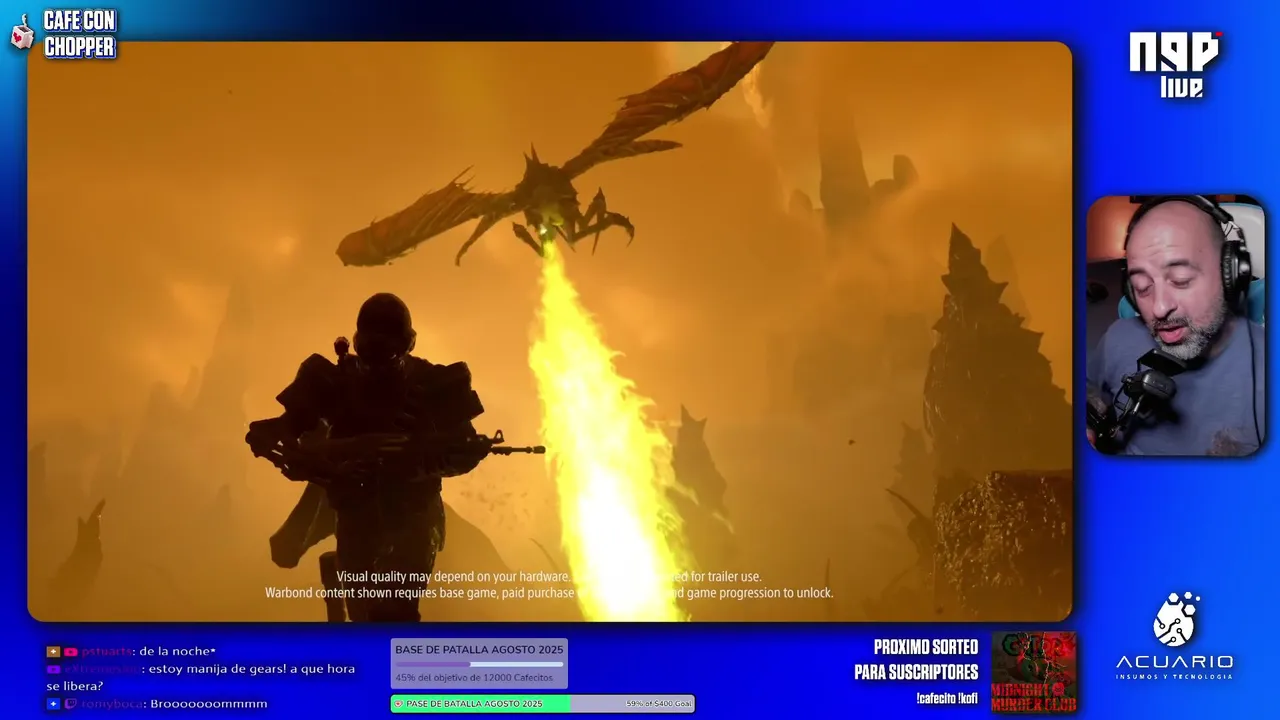The height and width of the screenshot is (720, 1280).
Task: Click the 'Cafe con Chopper' show title
Action: (x=80, y=34)
